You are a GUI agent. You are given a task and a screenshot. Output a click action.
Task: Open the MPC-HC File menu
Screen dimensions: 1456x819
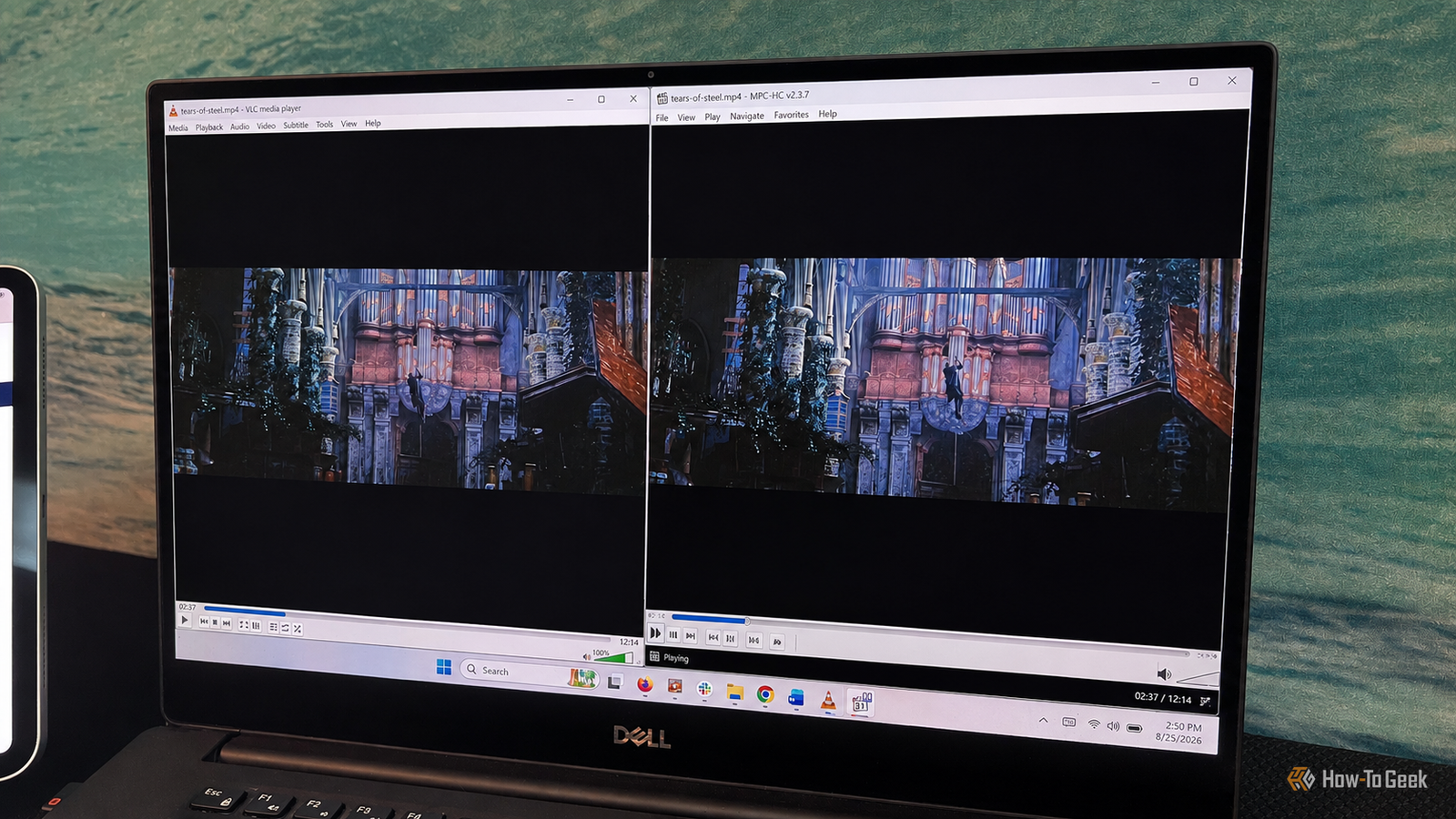(662, 118)
